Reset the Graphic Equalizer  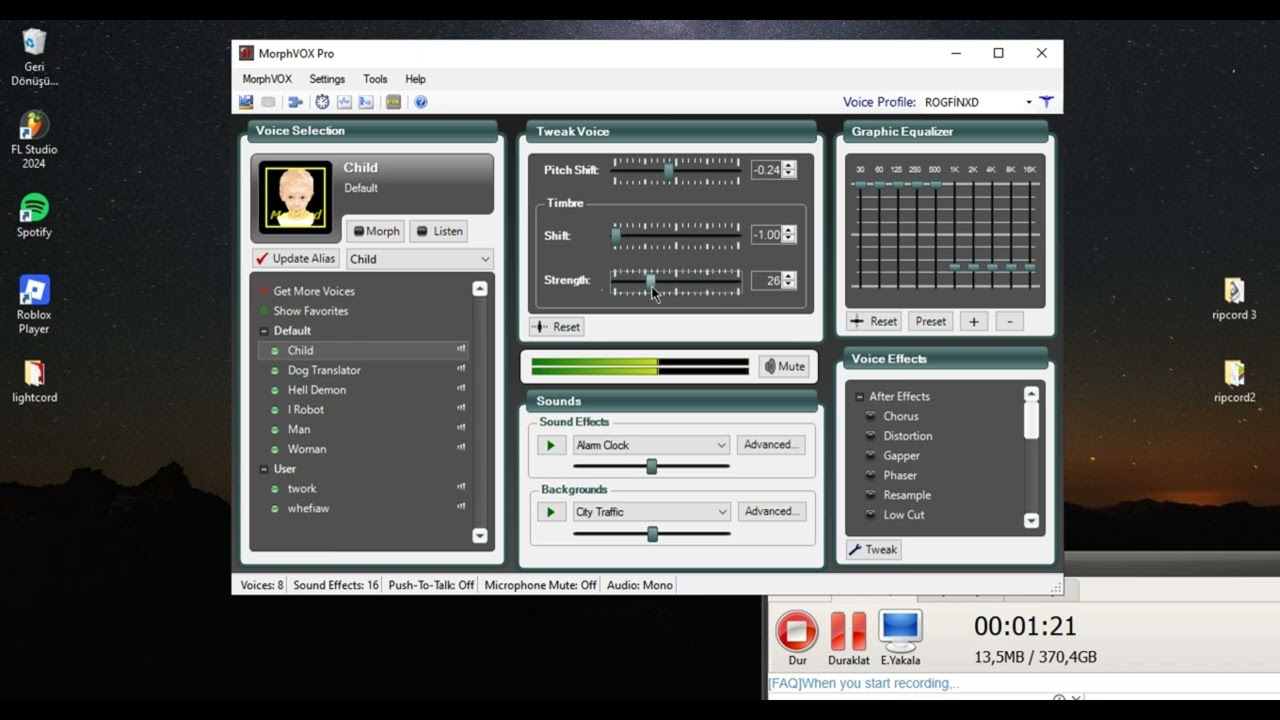(874, 321)
